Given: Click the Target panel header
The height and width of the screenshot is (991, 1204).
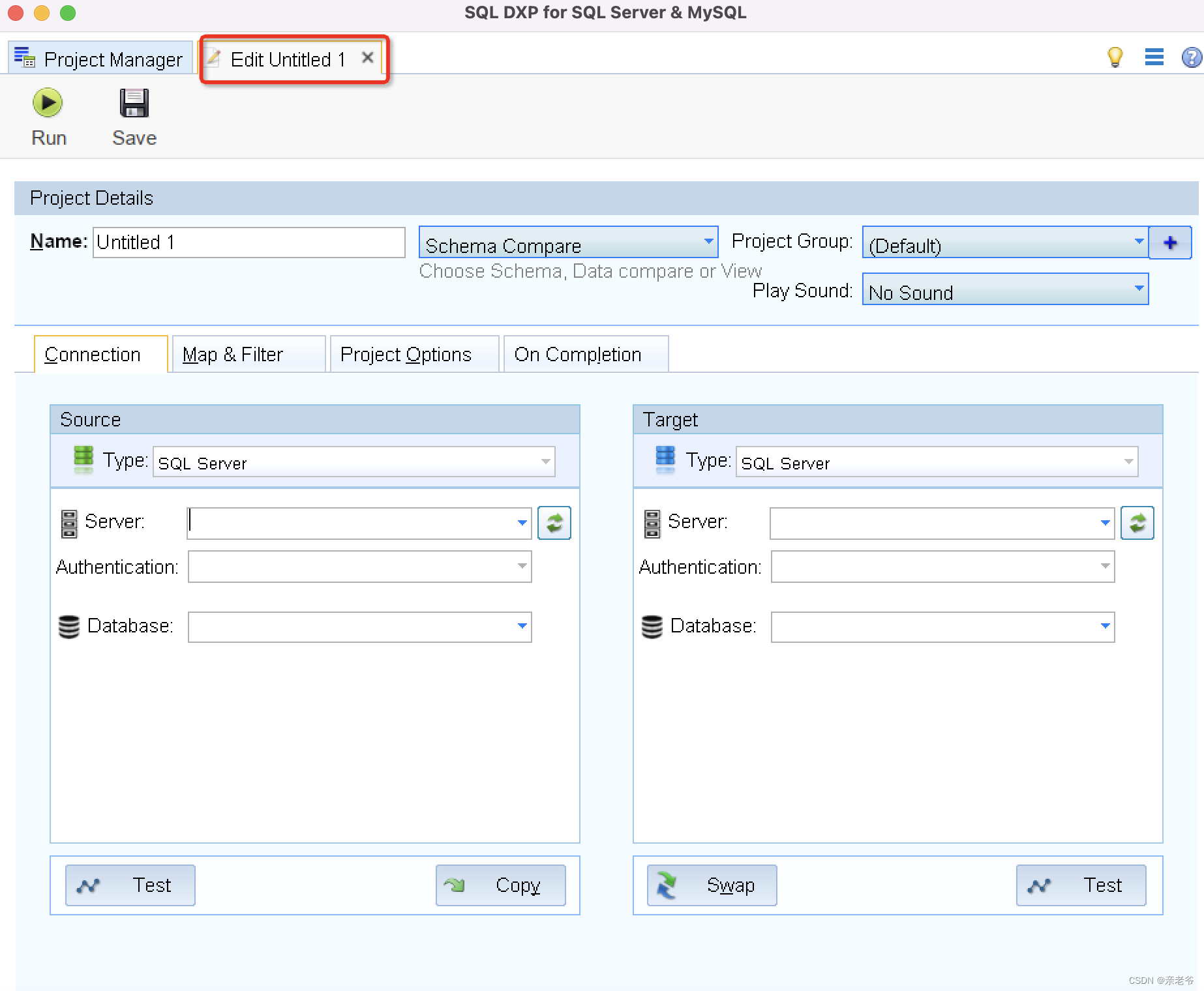Looking at the screenshot, I should click(x=898, y=420).
